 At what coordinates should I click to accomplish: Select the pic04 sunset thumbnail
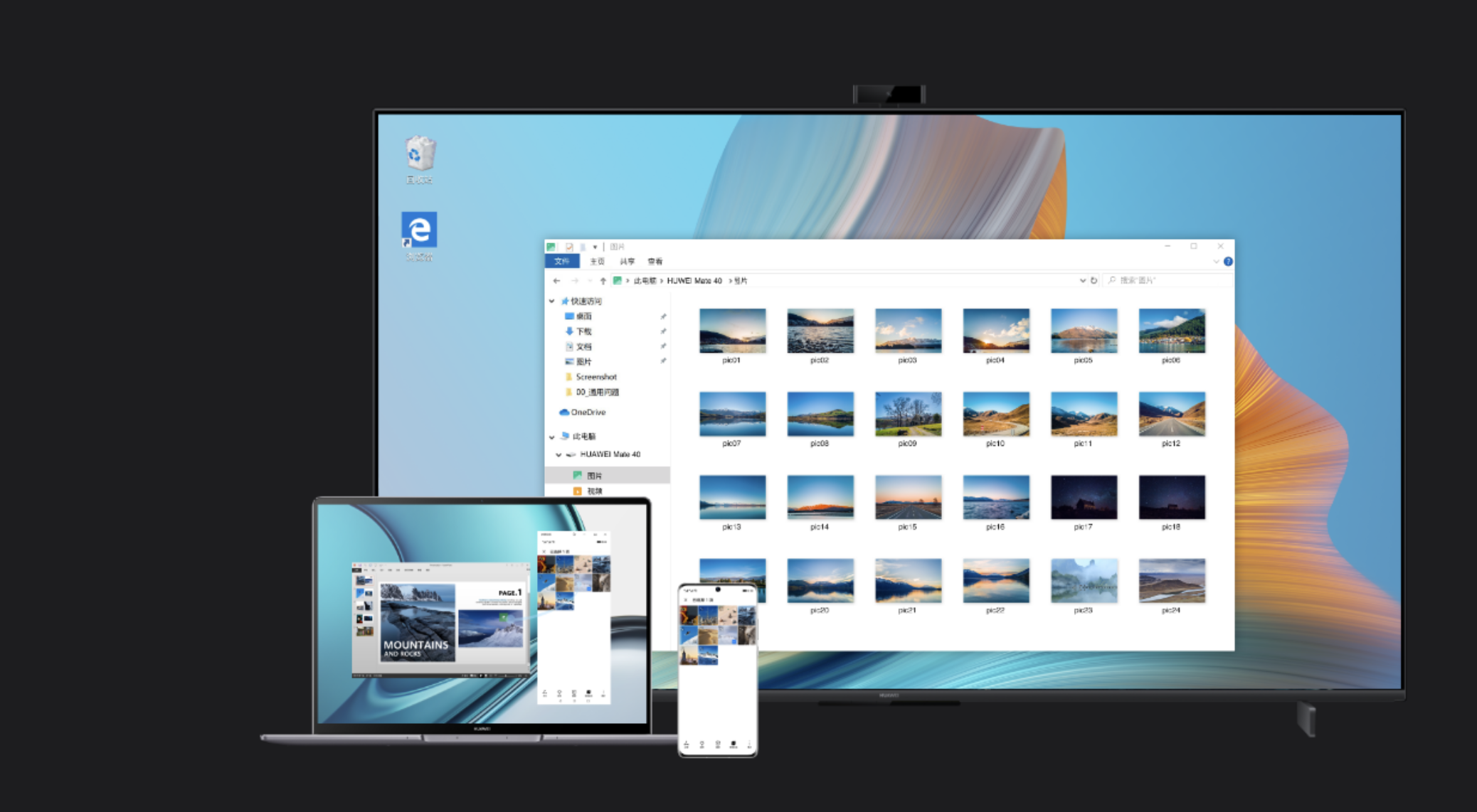[996, 331]
